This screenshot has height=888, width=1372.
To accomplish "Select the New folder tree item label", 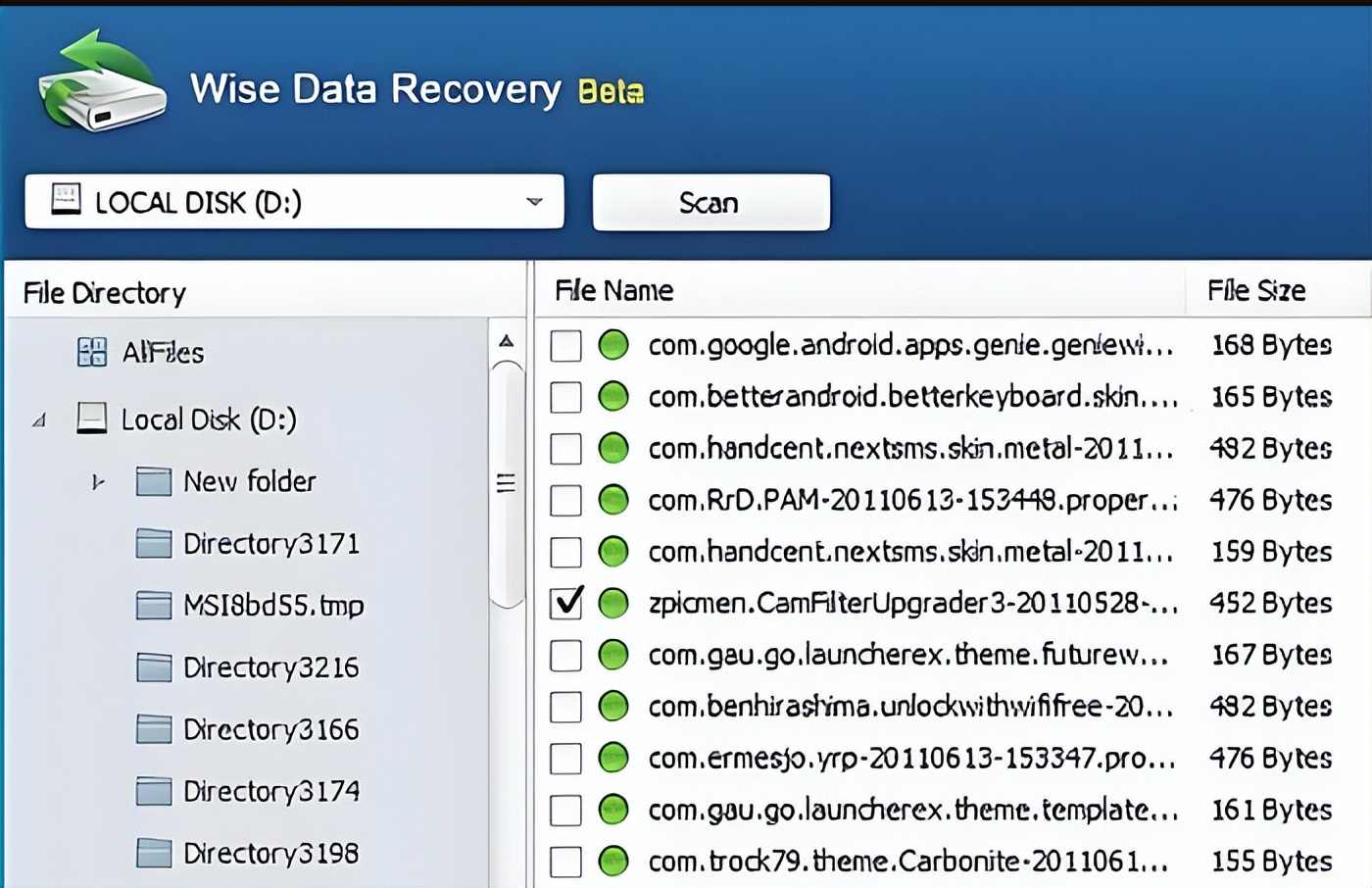I will pos(250,481).
